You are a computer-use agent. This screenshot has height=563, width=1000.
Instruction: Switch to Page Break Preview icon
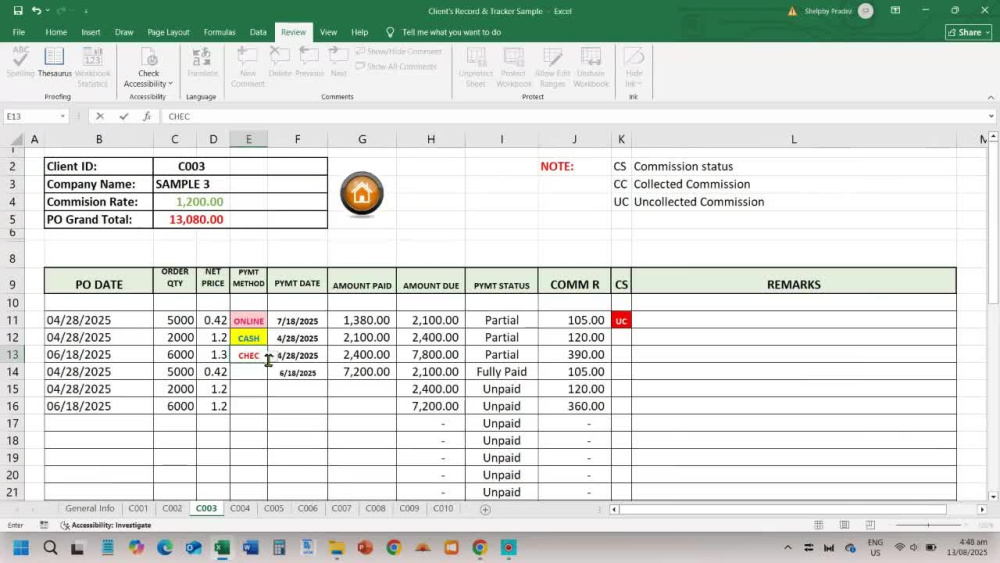[x=871, y=525]
